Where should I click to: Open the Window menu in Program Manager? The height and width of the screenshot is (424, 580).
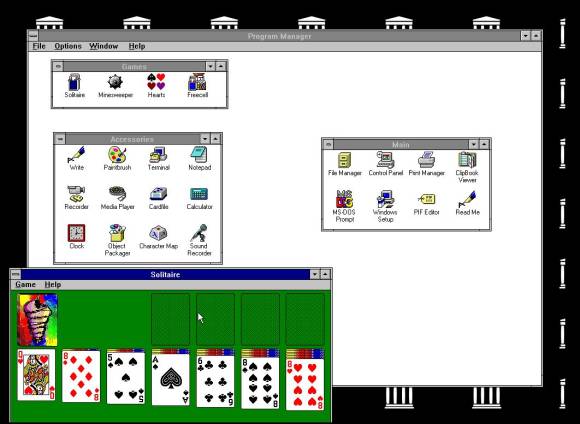pos(104,46)
